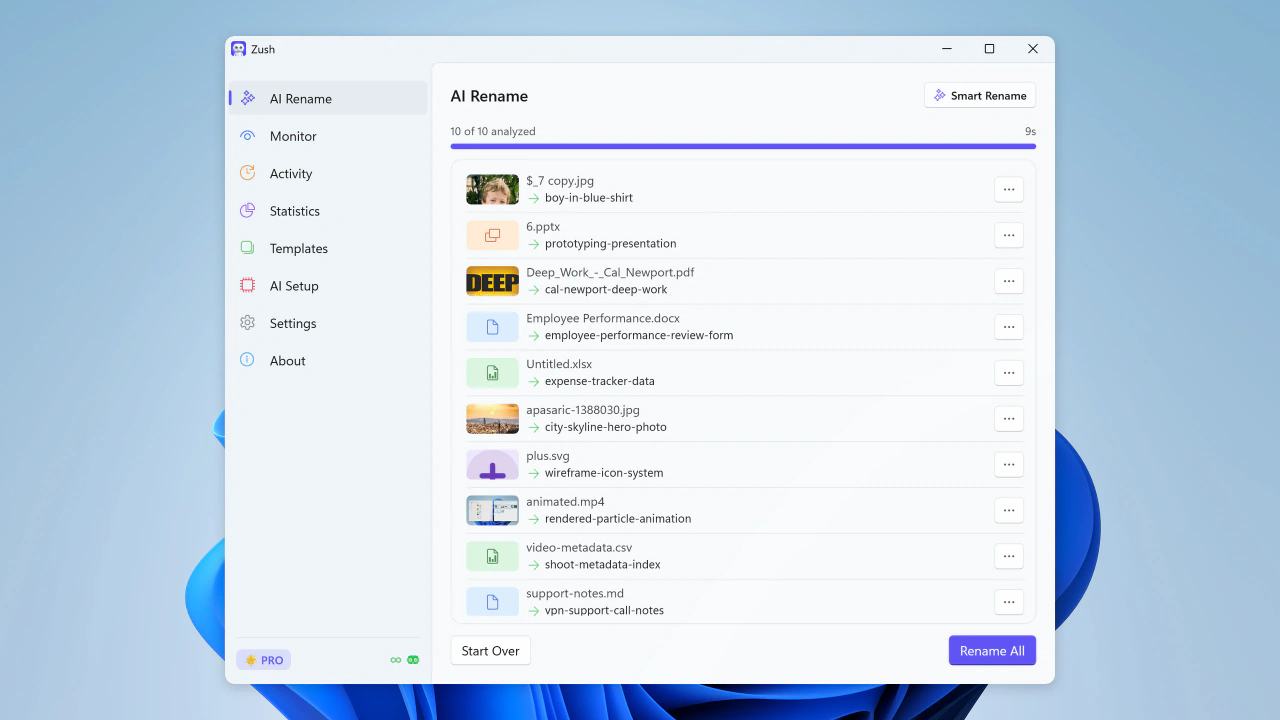Click the Smart Rename button
The height and width of the screenshot is (720, 1280).
[x=980, y=95]
